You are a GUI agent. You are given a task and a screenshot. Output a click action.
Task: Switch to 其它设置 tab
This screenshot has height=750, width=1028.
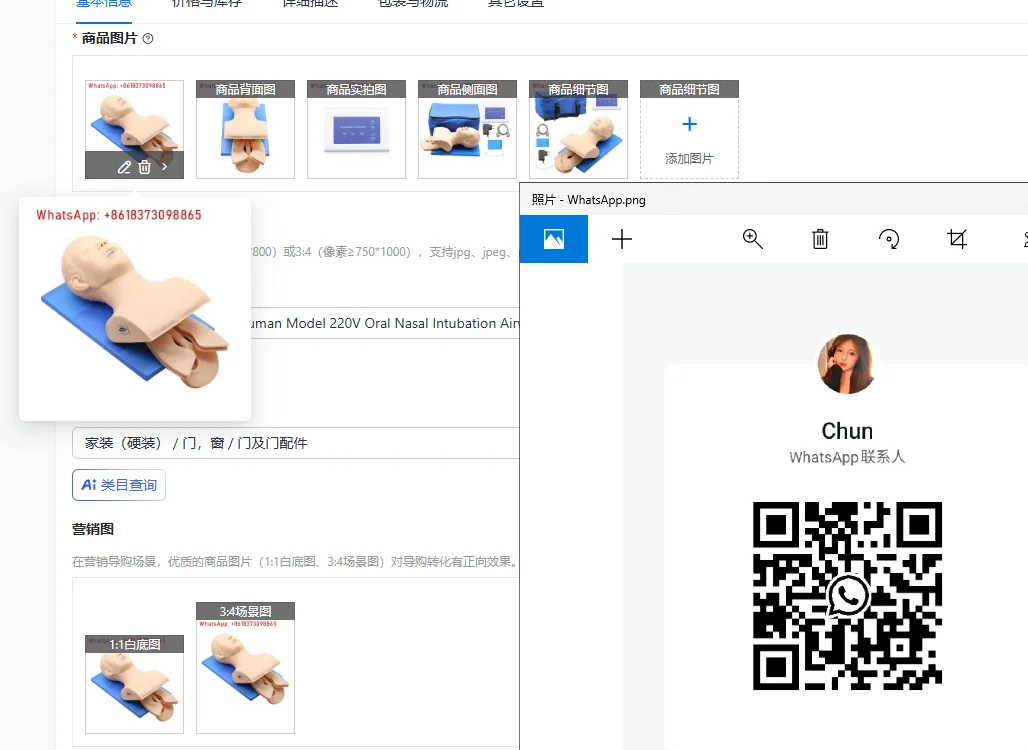pos(516,3)
